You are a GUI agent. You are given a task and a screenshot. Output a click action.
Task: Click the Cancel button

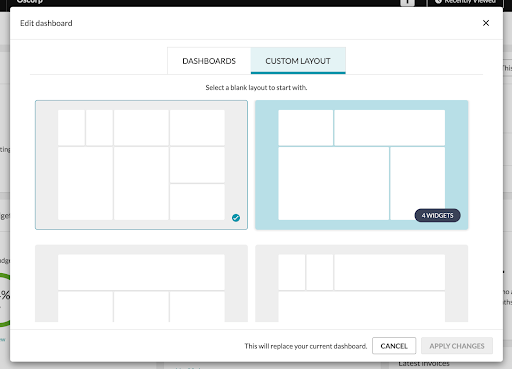[x=394, y=346]
